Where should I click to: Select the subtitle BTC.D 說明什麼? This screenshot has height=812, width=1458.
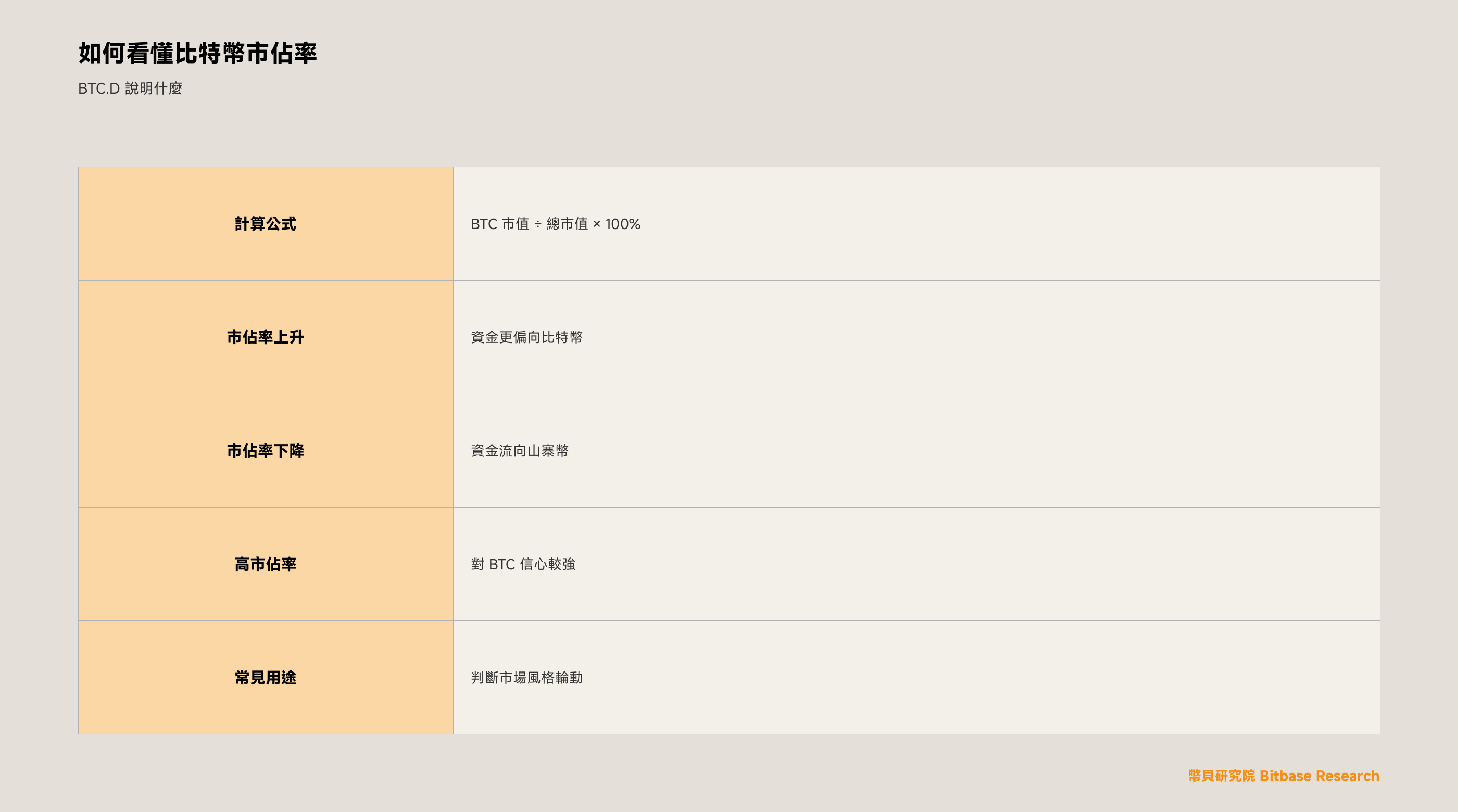(130, 88)
